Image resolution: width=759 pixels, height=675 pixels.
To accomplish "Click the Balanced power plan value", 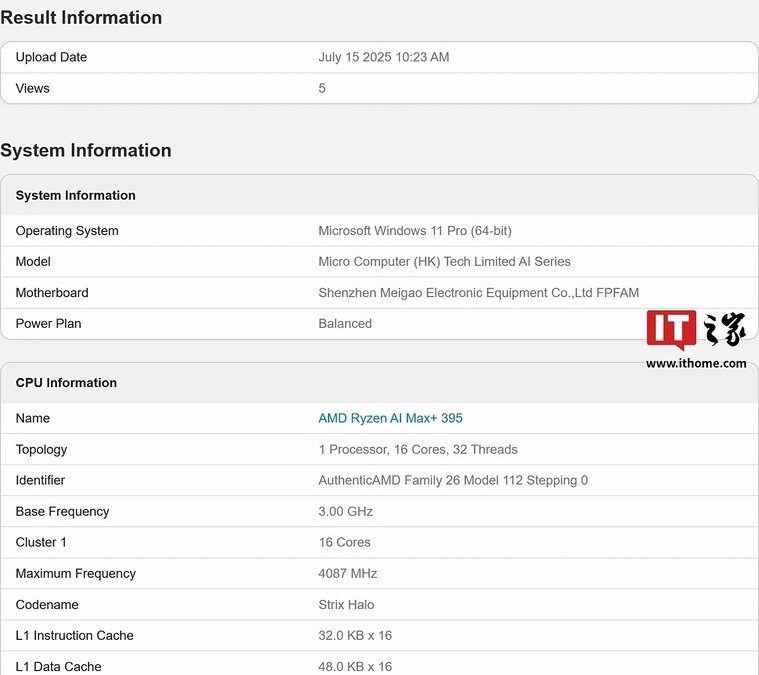I will [x=345, y=324].
